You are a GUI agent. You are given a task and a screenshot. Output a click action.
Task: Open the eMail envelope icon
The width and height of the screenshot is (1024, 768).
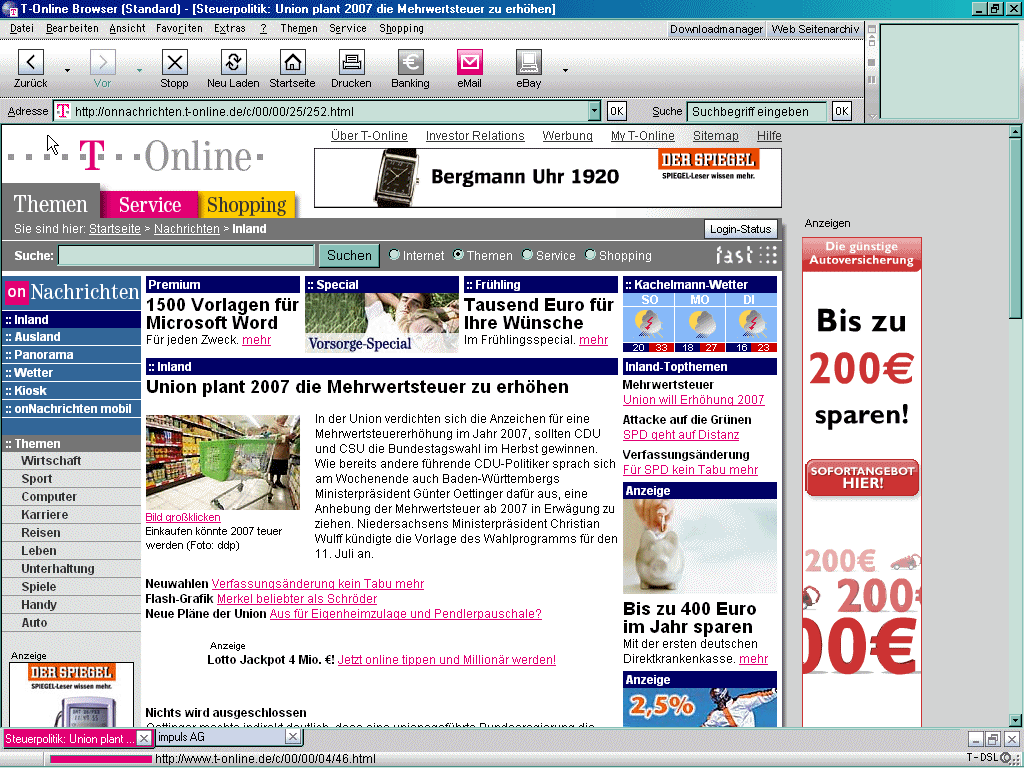[470, 63]
